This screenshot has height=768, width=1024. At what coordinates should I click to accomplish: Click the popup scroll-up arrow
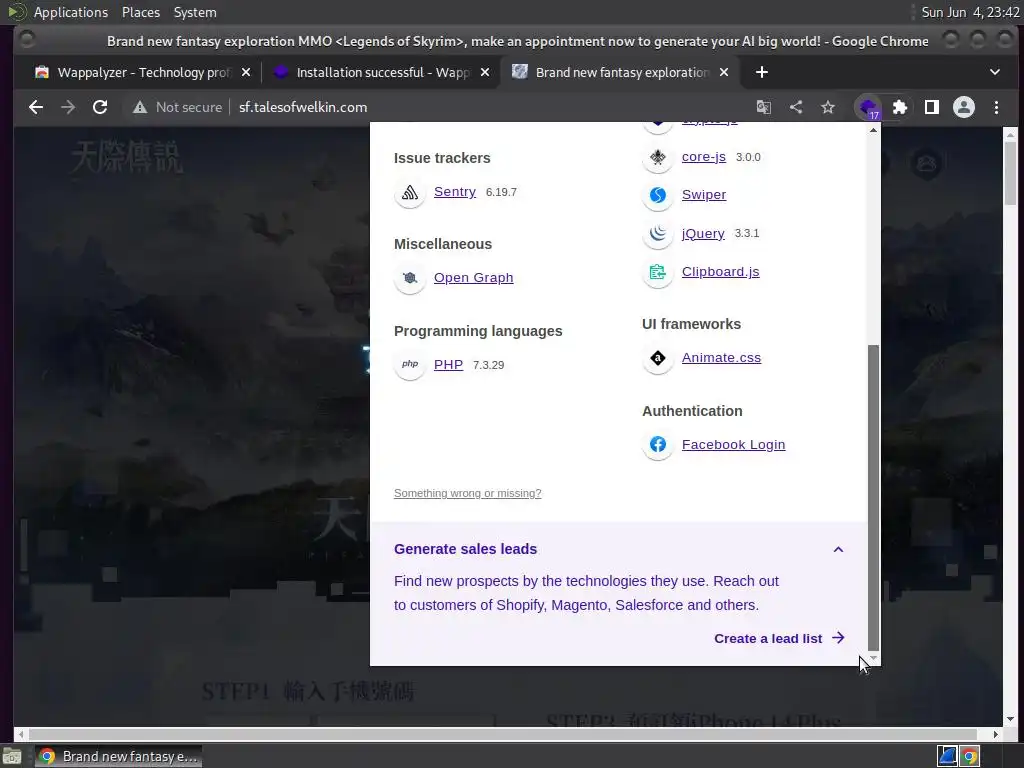tap(873, 131)
